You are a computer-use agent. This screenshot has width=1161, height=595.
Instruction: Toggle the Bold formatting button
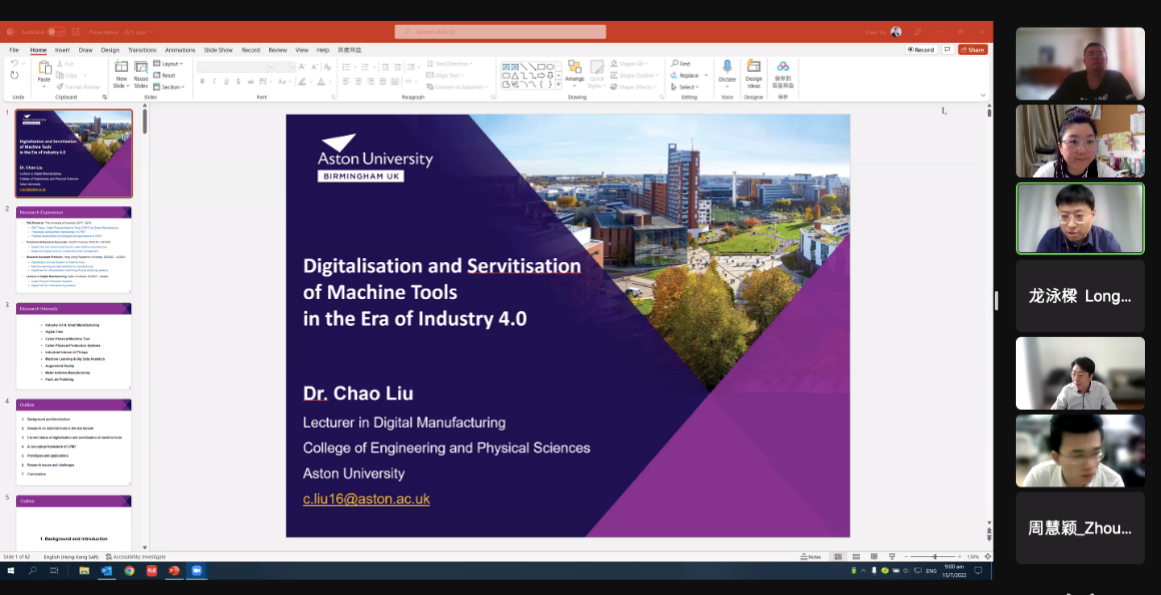[202, 82]
